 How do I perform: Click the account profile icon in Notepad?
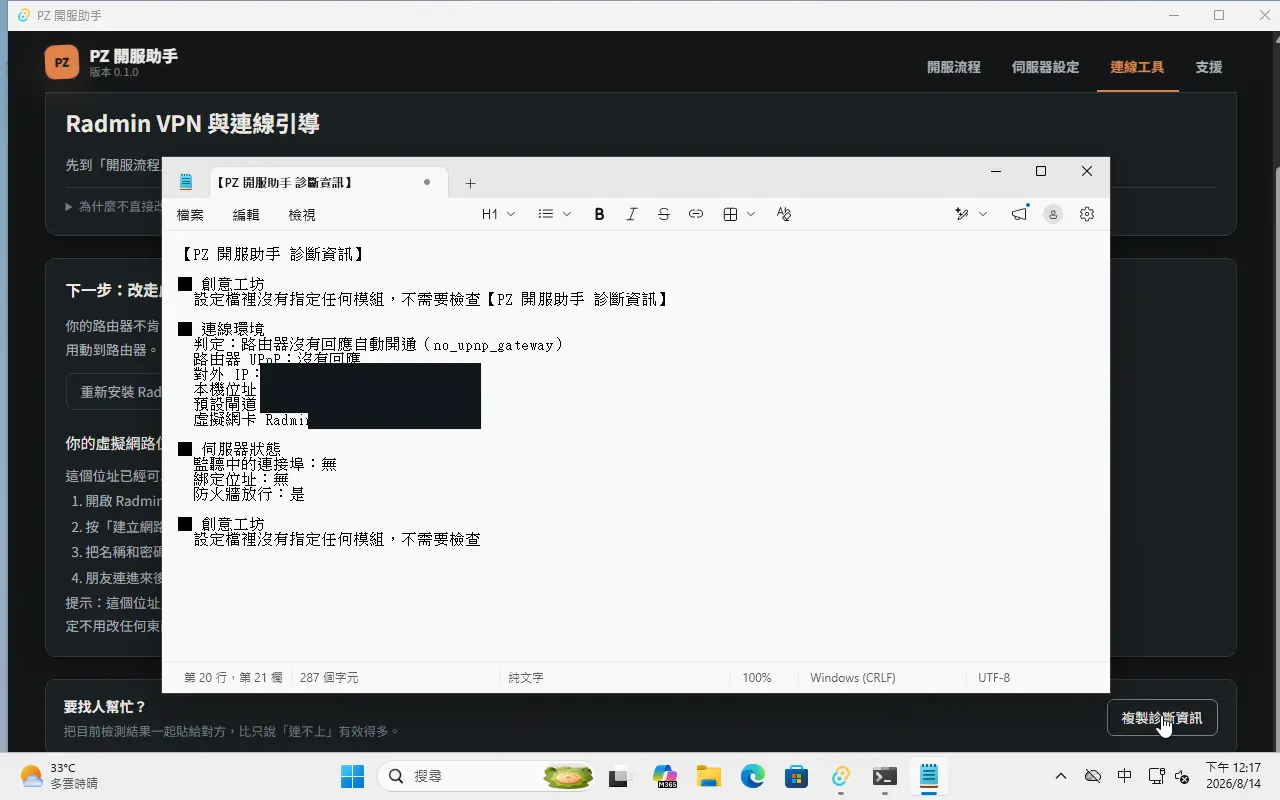pyautogui.click(x=1052, y=214)
